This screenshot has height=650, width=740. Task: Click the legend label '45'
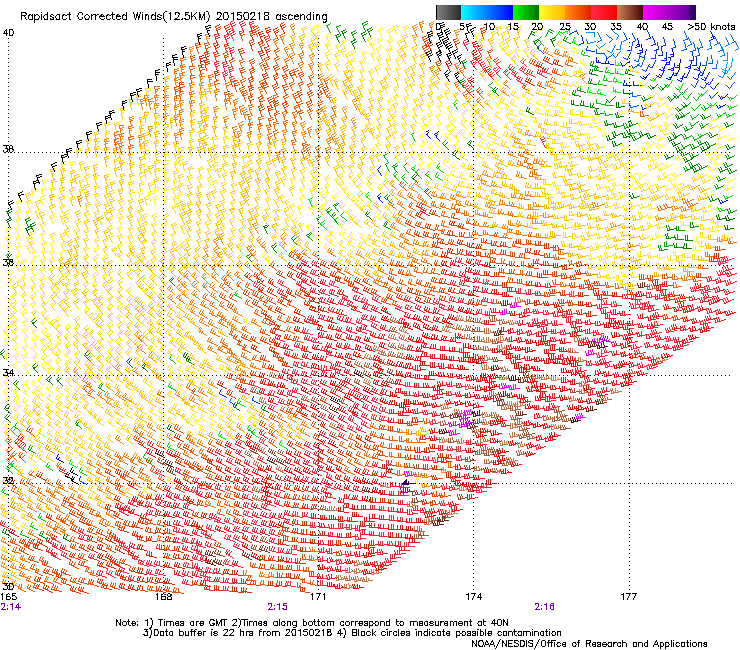[x=667, y=27]
